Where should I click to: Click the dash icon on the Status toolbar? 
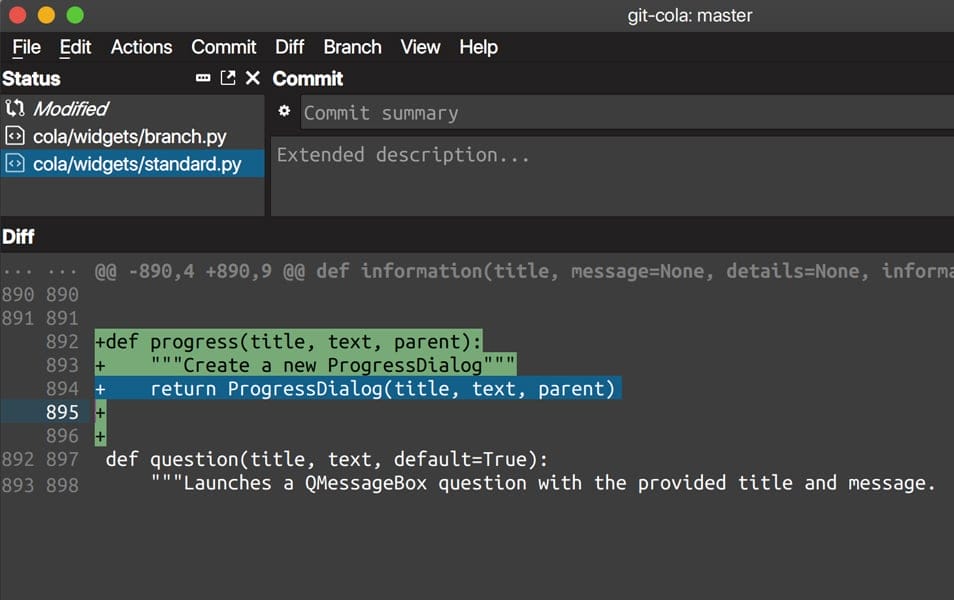click(x=201, y=78)
